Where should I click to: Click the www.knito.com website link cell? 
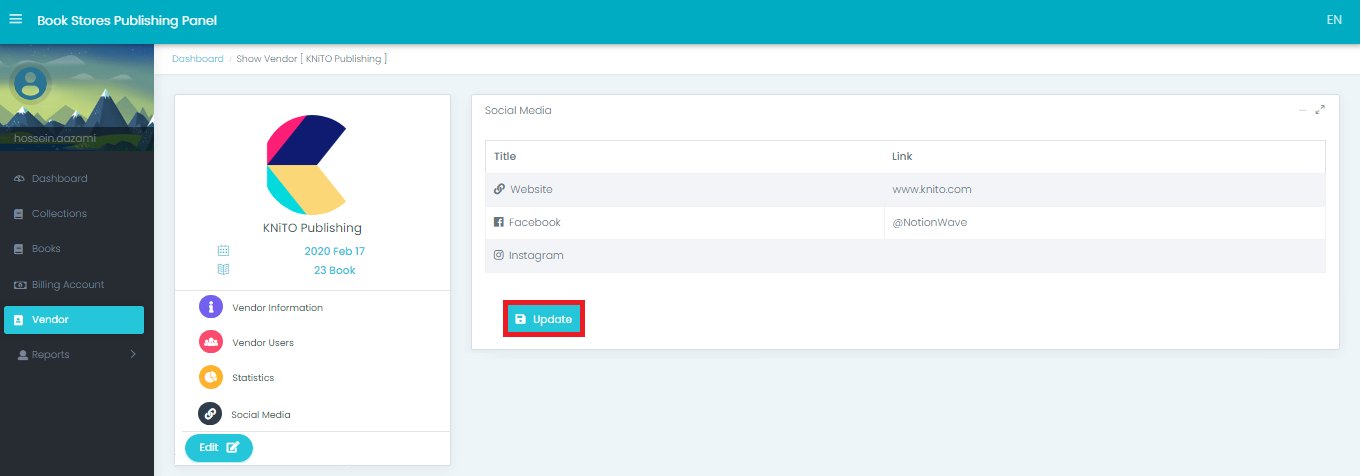[x=932, y=189]
